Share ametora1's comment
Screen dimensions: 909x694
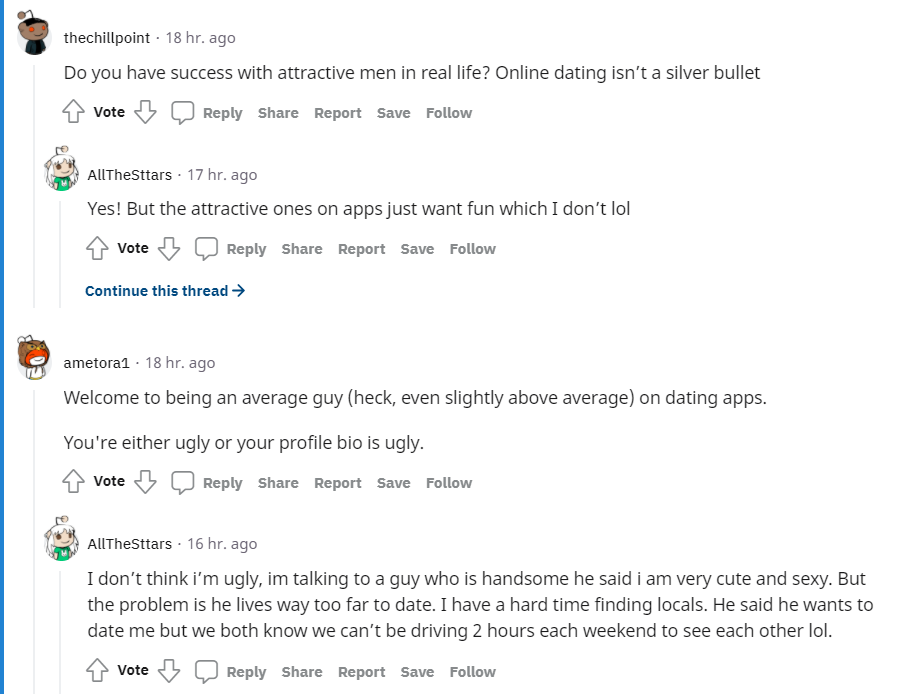[278, 483]
